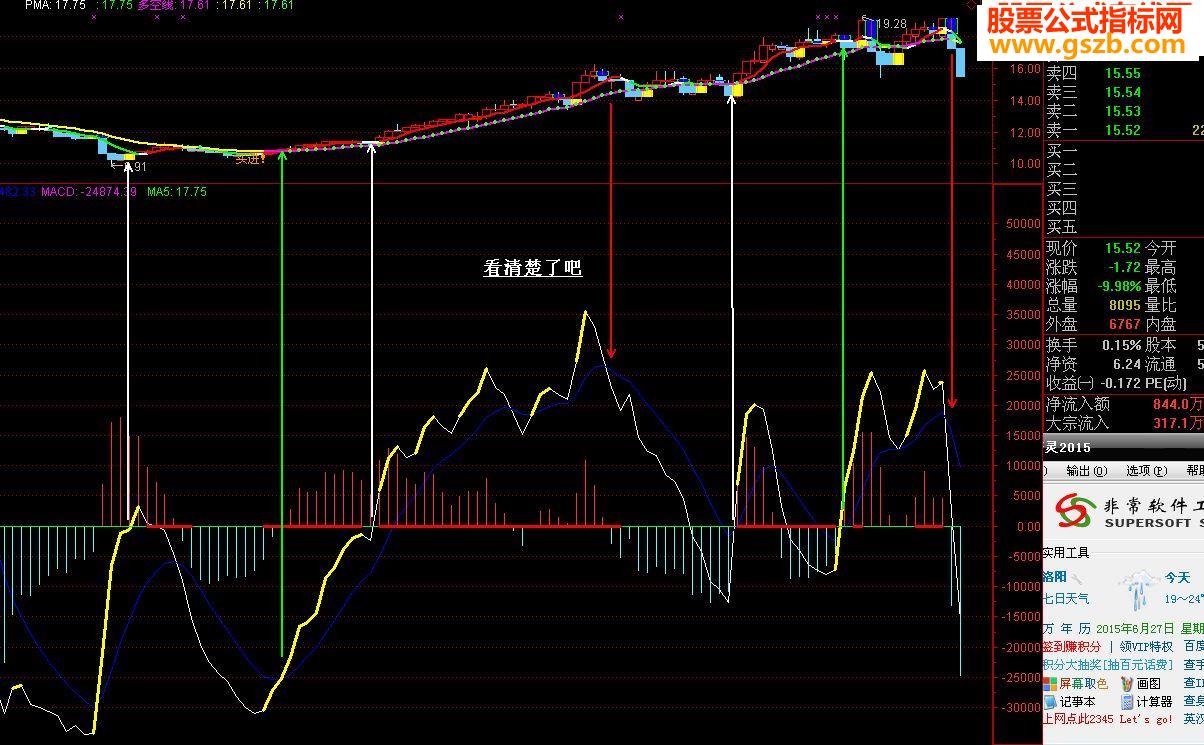Open the 帮助 menu

(x=1194, y=471)
